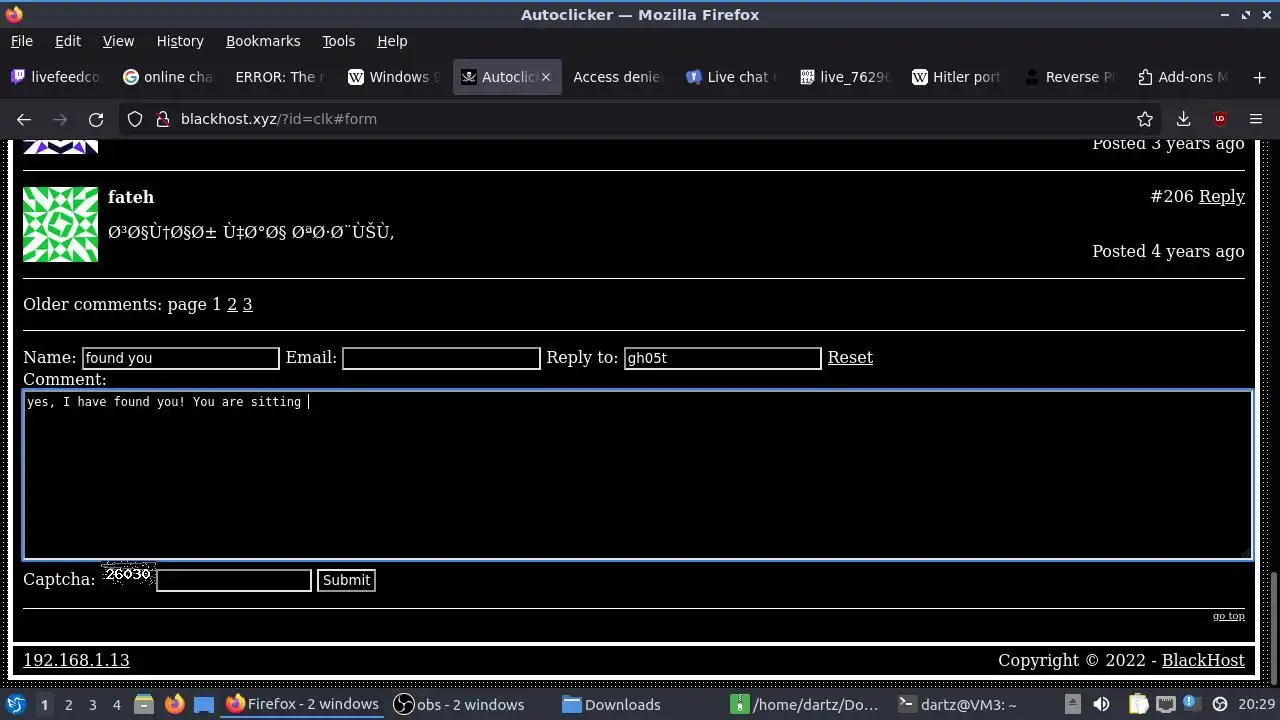The height and width of the screenshot is (720, 1280).
Task: Open the Downloads folder taskbar item
Action: coord(611,704)
